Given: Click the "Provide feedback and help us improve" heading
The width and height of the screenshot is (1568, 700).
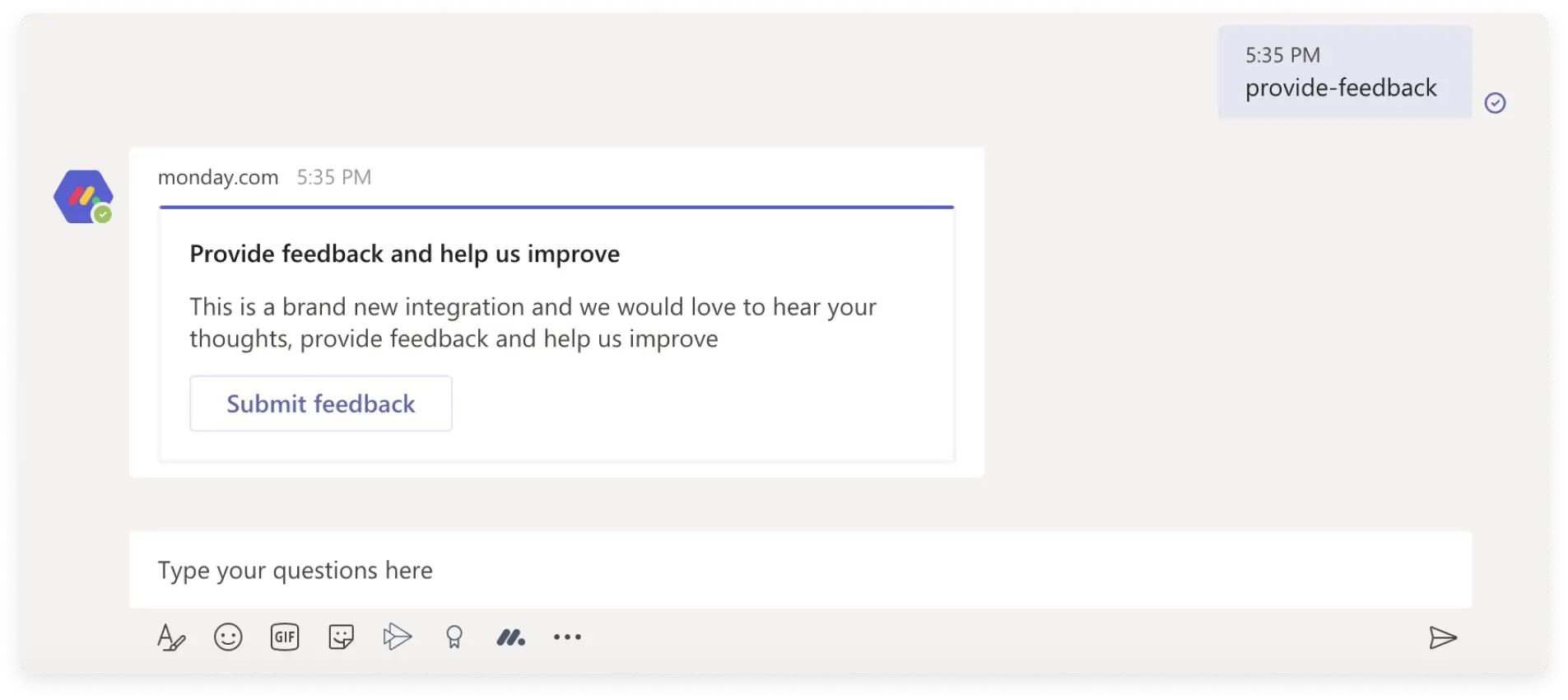Looking at the screenshot, I should (405, 254).
